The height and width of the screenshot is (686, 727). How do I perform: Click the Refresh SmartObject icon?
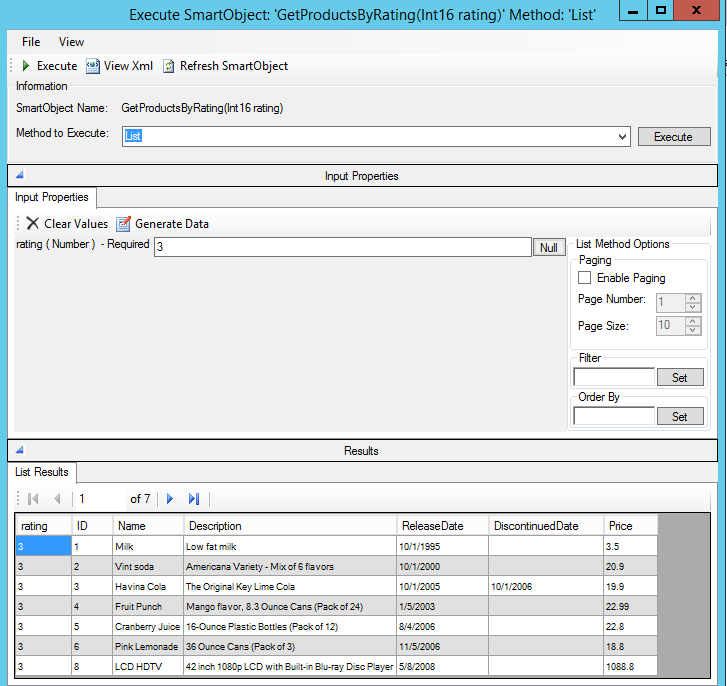pos(169,66)
